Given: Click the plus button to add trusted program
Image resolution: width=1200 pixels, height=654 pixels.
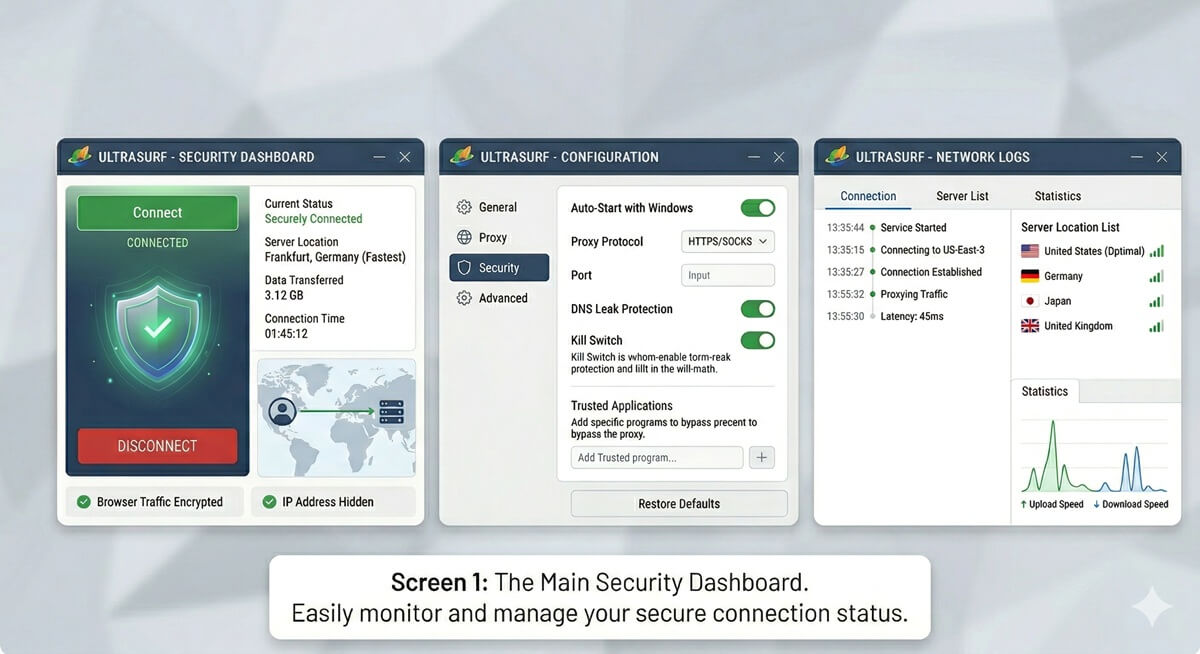Looking at the screenshot, I should [x=761, y=457].
